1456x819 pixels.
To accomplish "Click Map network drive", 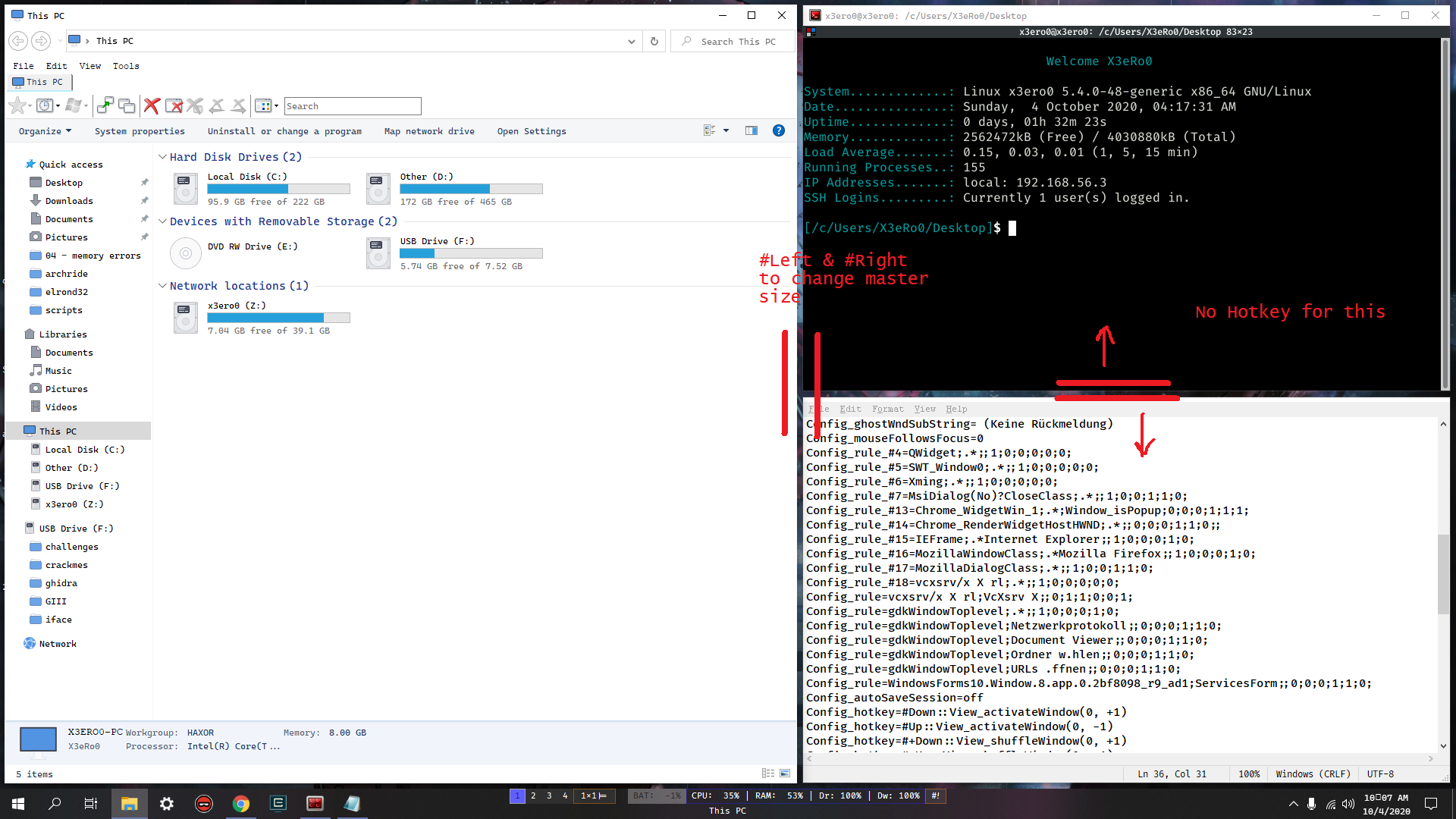I will click(429, 131).
